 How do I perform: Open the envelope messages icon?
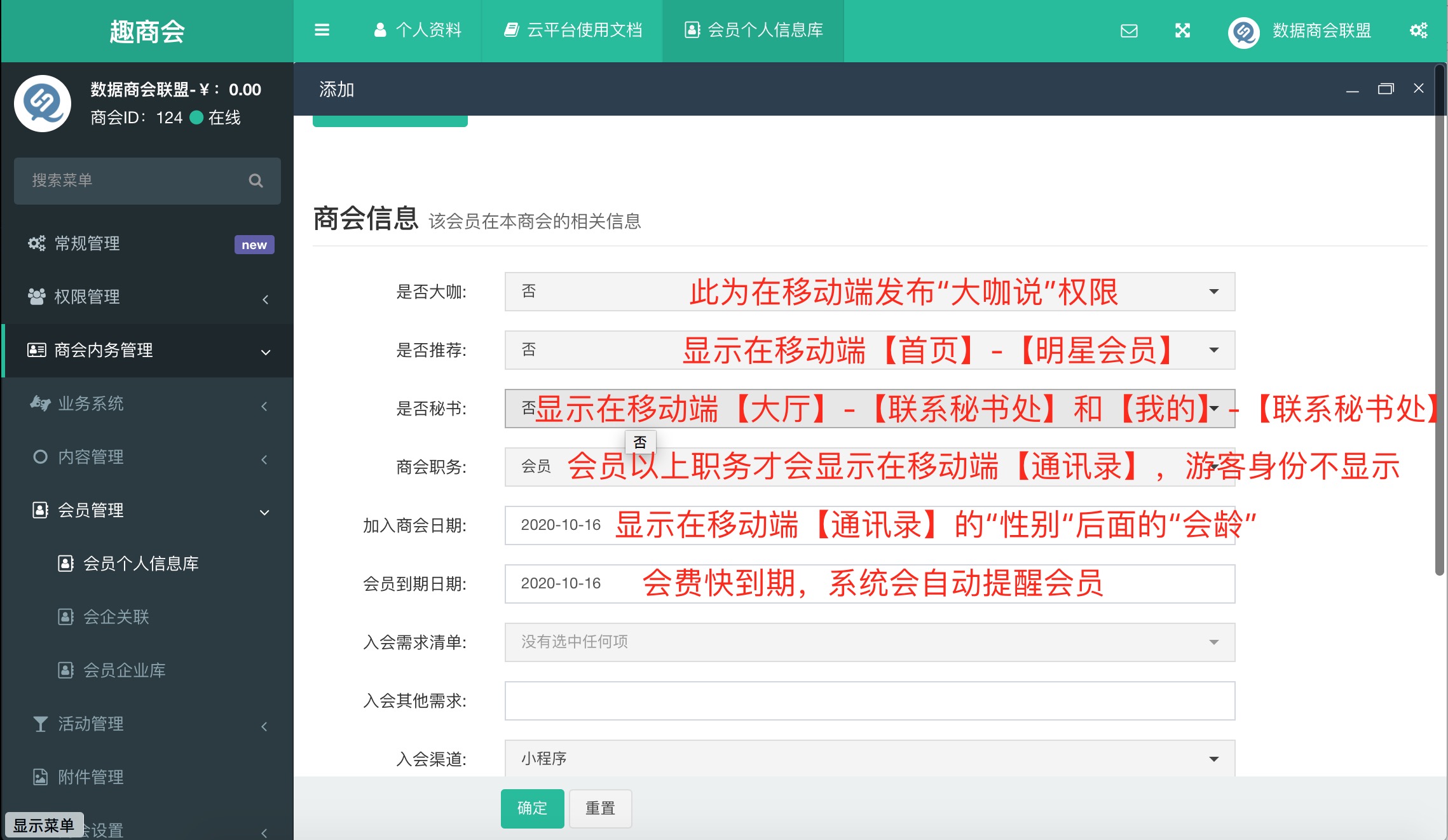pos(1128,30)
